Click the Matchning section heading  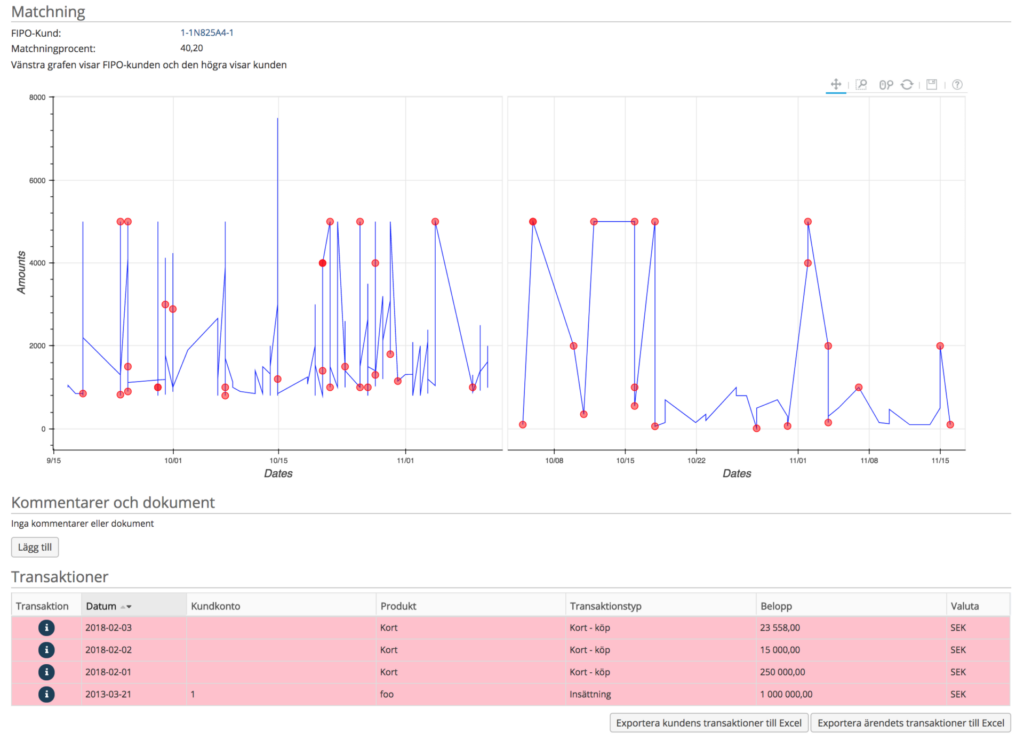(48, 12)
